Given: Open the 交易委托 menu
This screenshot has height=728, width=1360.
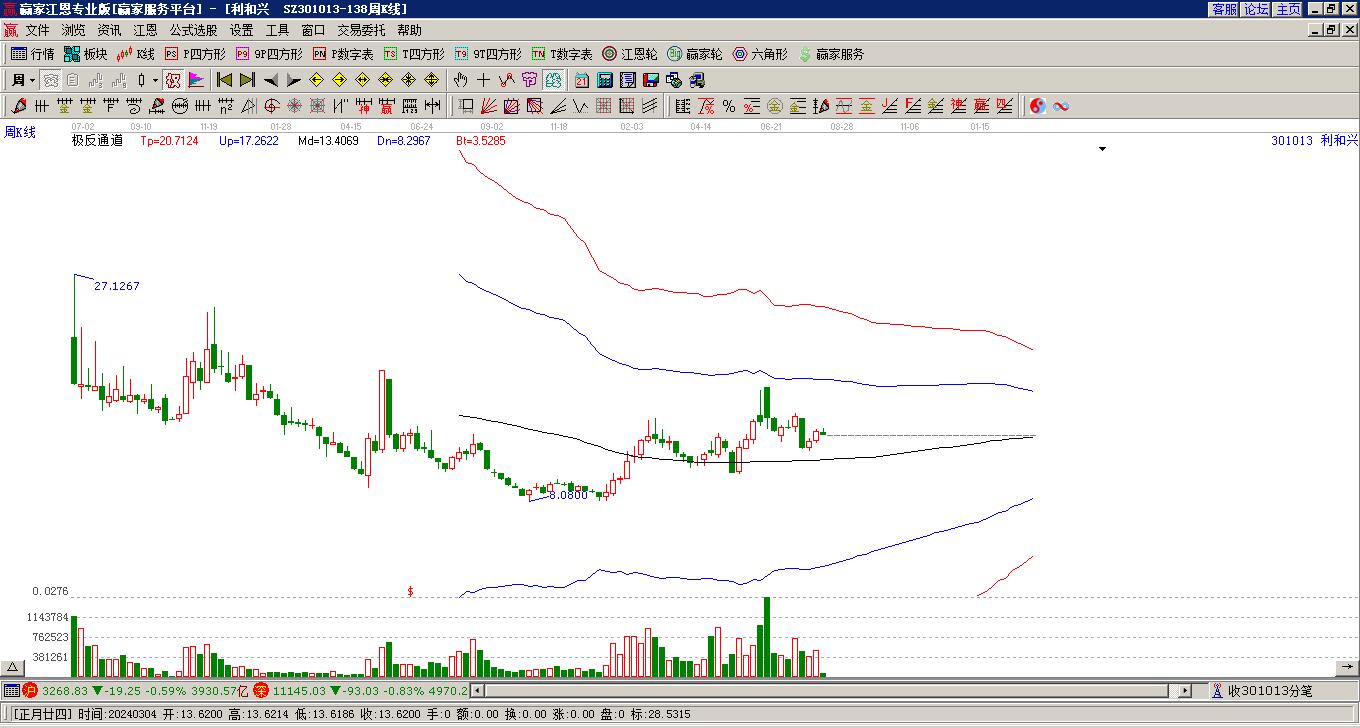Looking at the screenshot, I should tap(361, 30).
